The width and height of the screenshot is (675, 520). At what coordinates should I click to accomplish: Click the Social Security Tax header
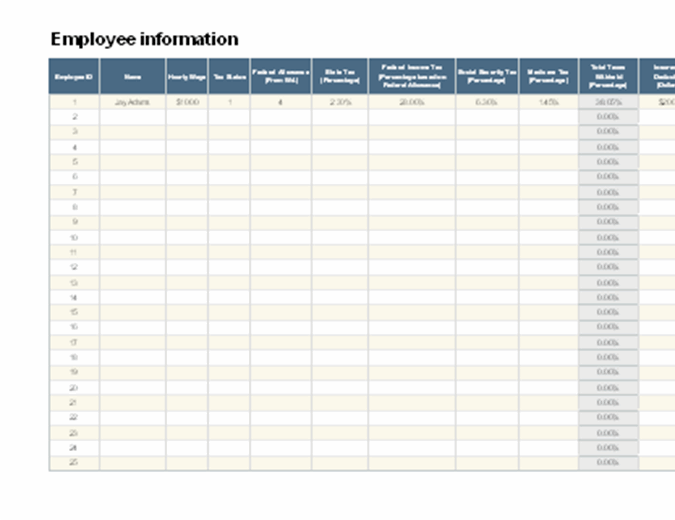486,76
